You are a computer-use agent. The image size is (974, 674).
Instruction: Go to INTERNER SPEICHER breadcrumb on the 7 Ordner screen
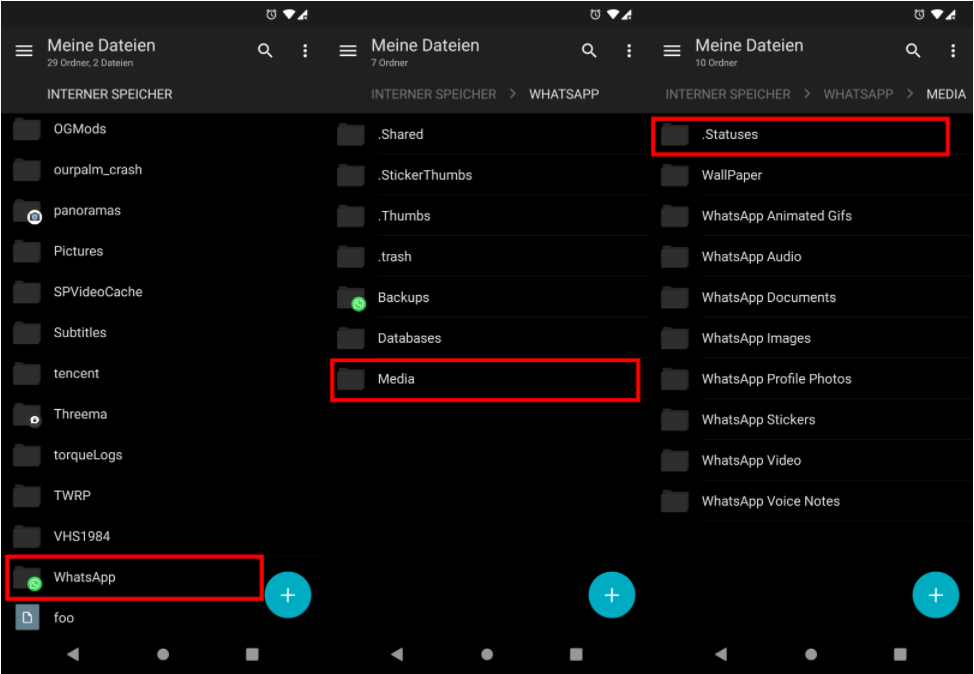pos(433,94)
